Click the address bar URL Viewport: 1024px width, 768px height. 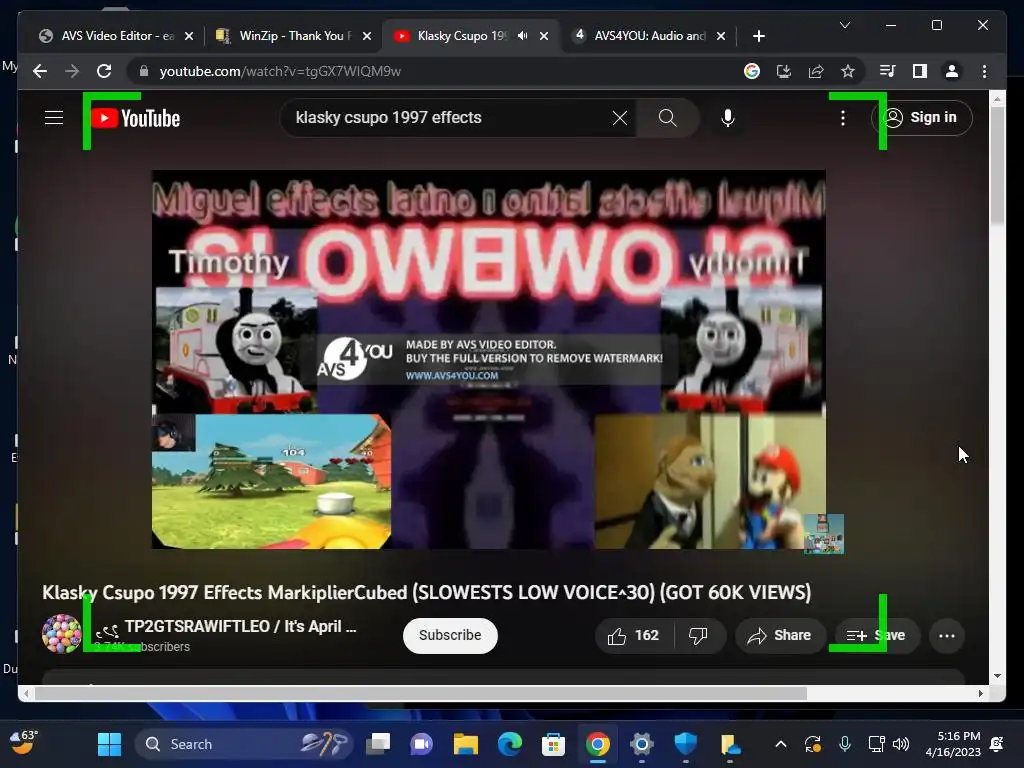coord(280,71)
